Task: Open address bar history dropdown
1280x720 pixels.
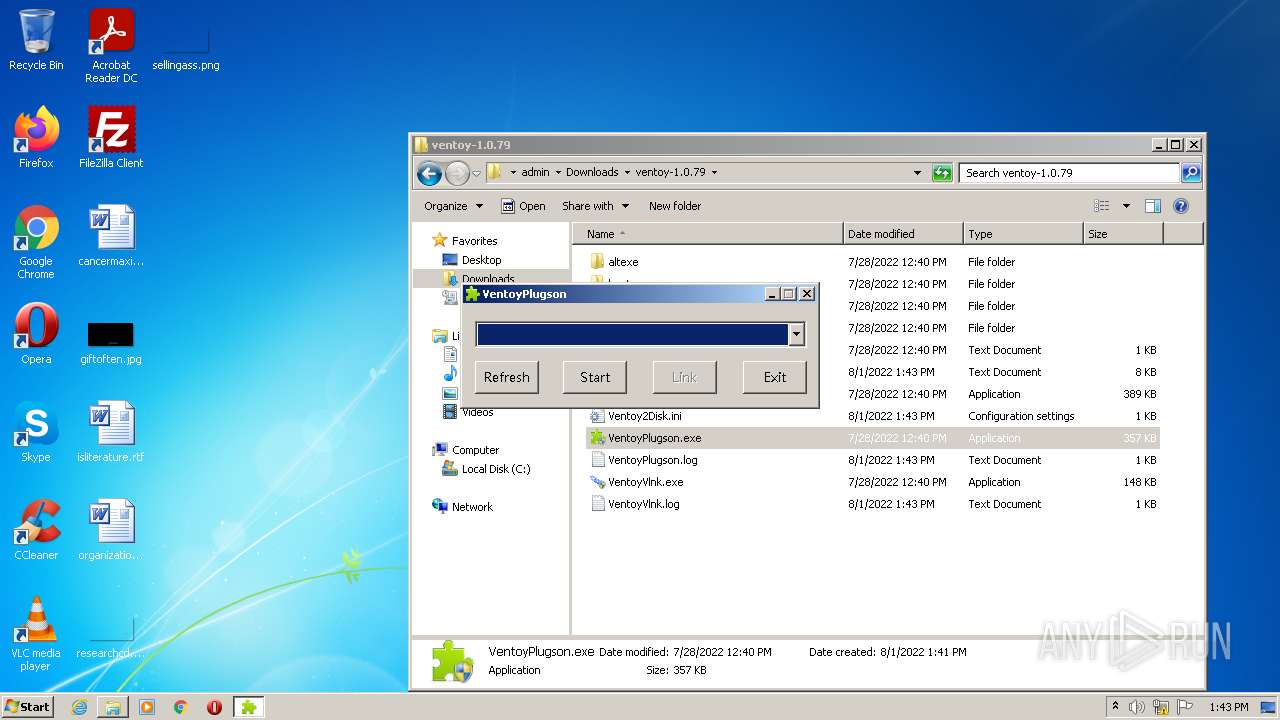Action: [917, 173]
